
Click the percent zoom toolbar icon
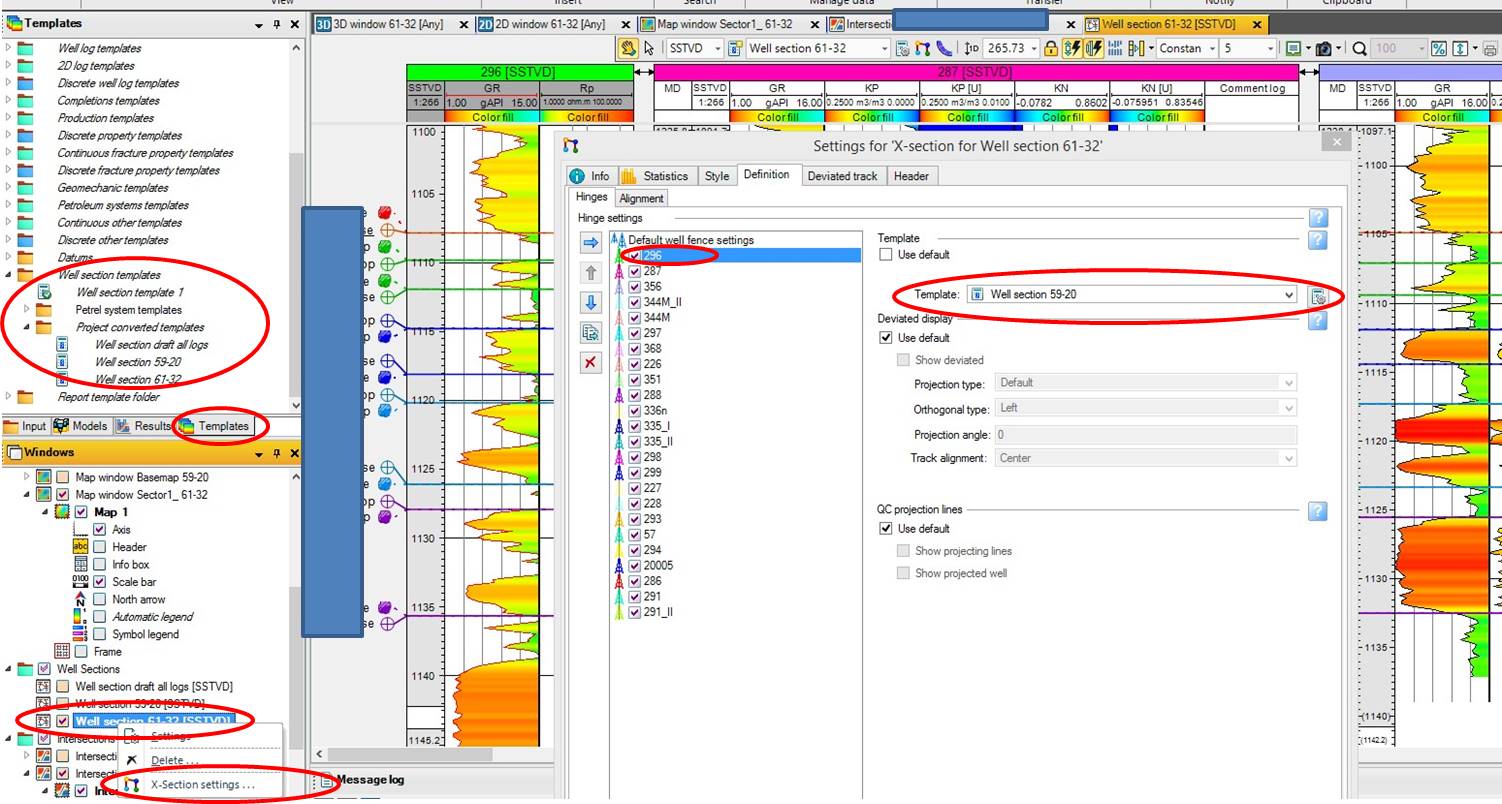[x=1438, y=48]
